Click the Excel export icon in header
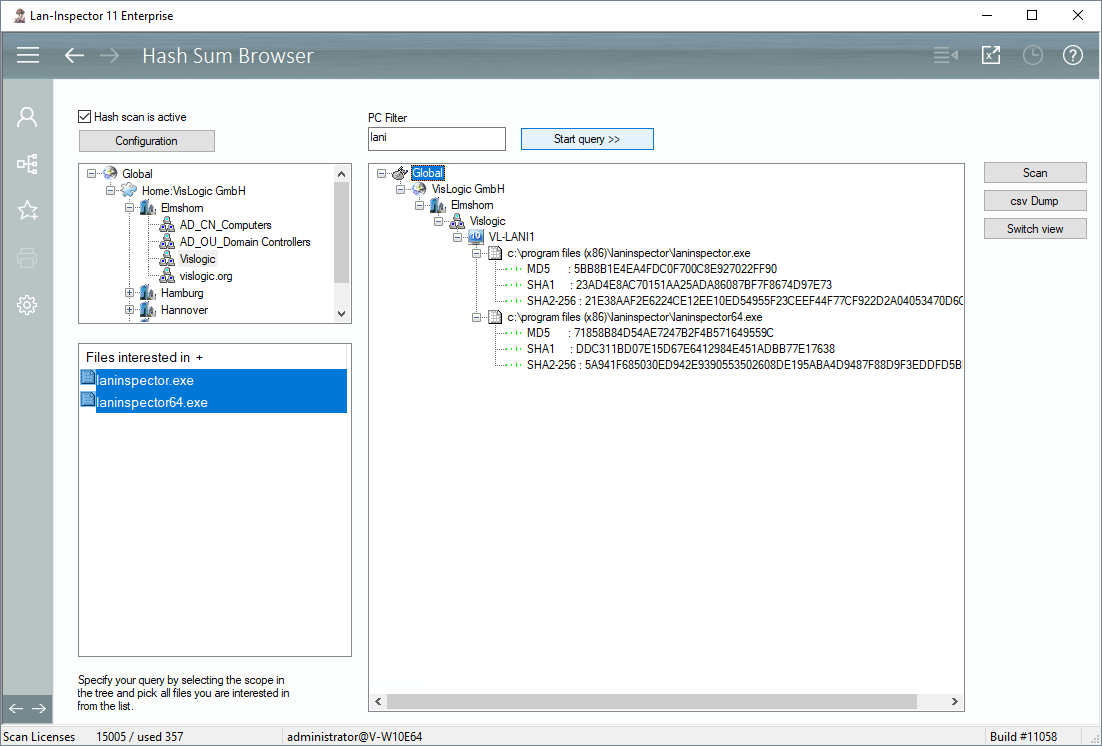1102x746 pixels. coord(990,55)
